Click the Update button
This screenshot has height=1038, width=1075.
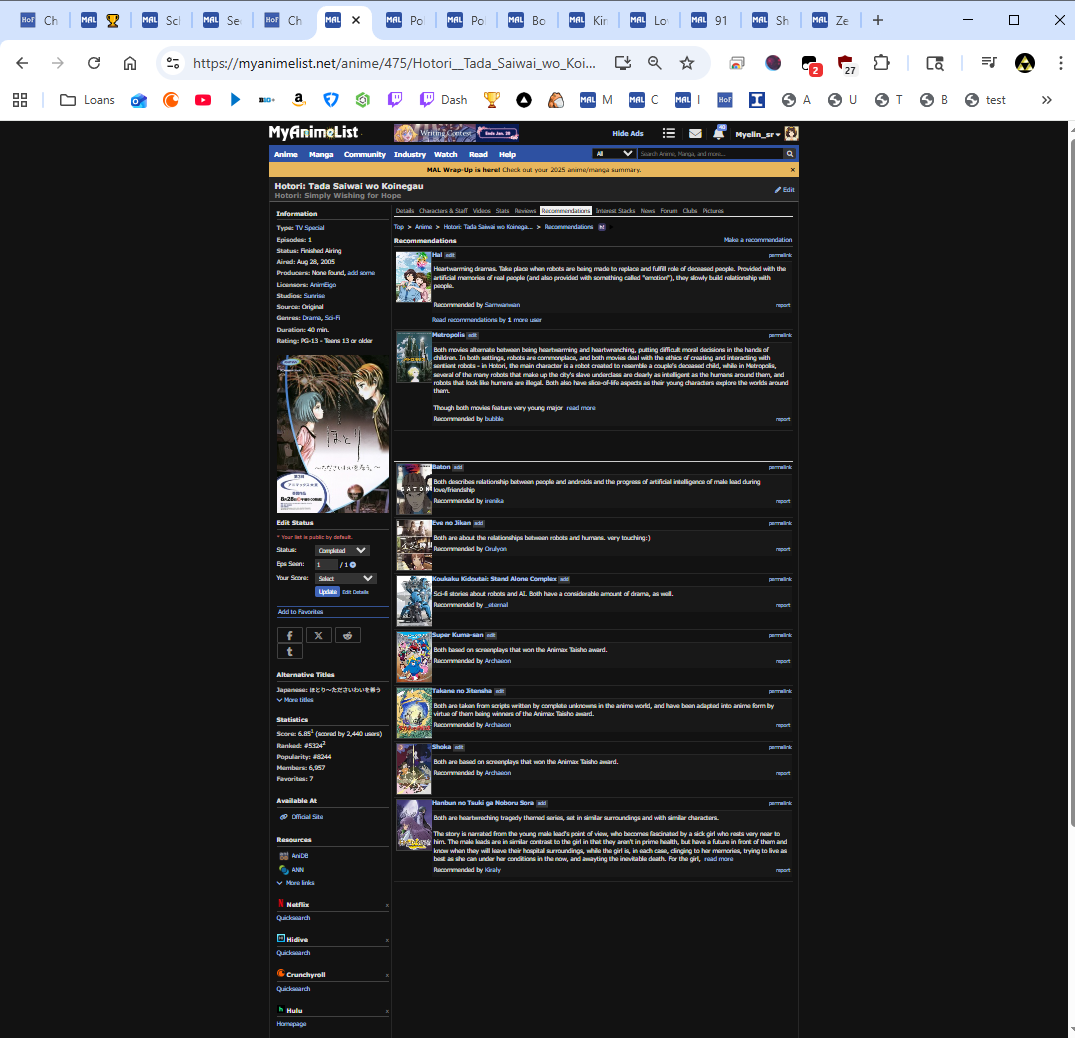(x=328, y=592)
